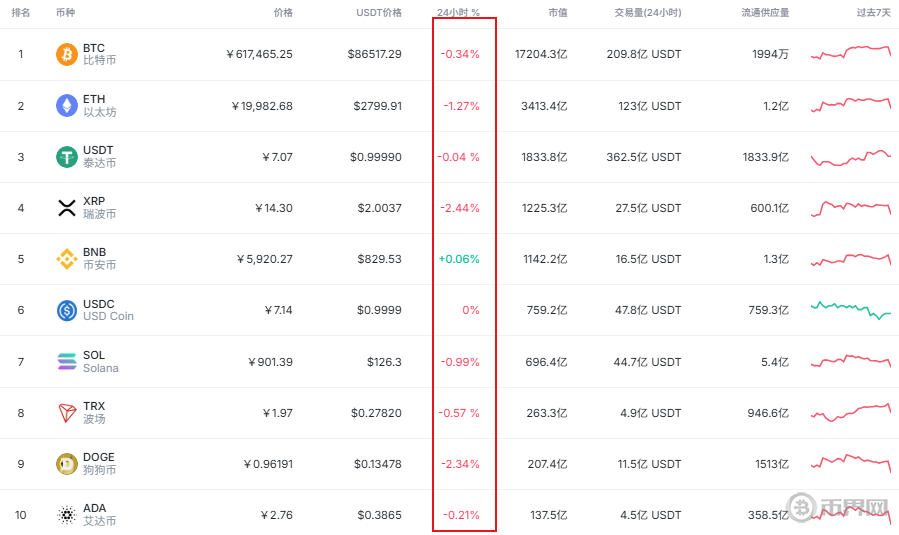Open the DOGE 狗狗币 name link

pos(99,464)
